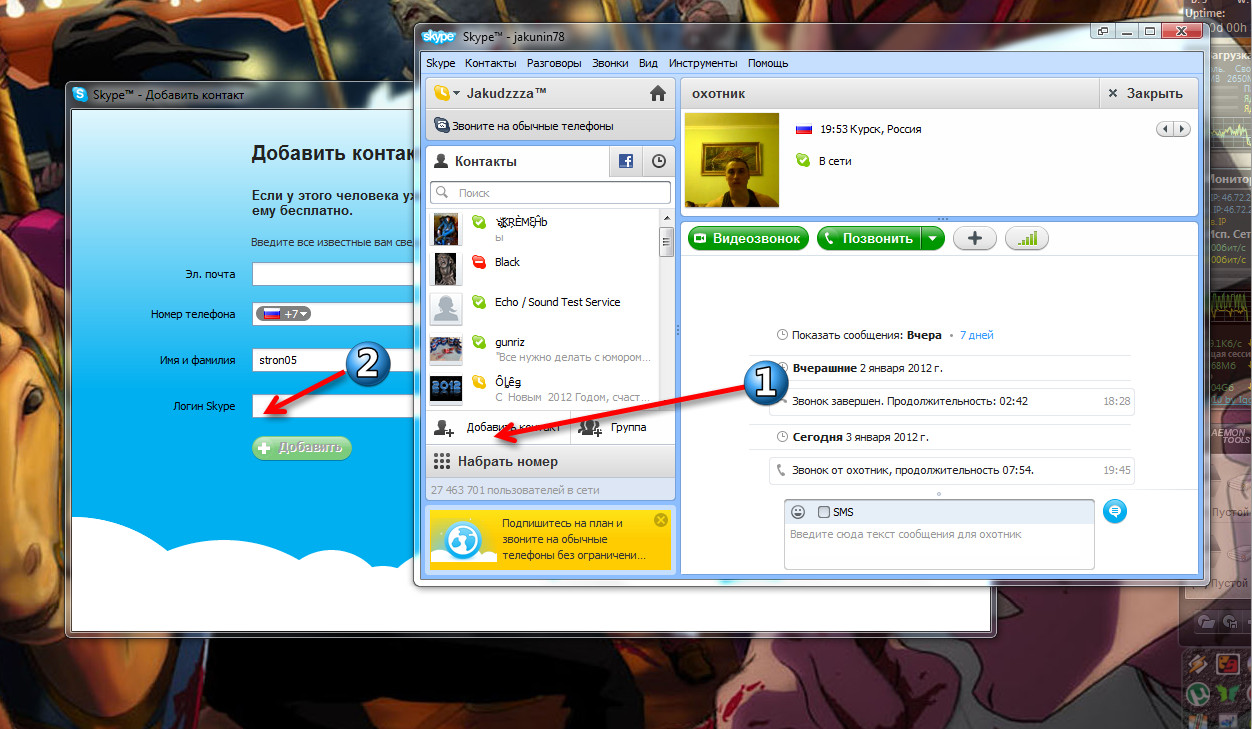Click the Логин Skype input field
Screen dimensions: 1252x729
[333, 406]
